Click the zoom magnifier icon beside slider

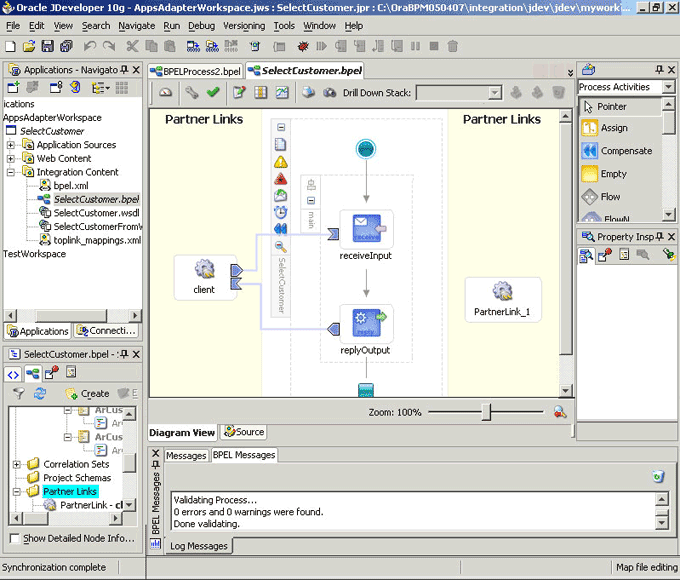[x=560, y=412]
